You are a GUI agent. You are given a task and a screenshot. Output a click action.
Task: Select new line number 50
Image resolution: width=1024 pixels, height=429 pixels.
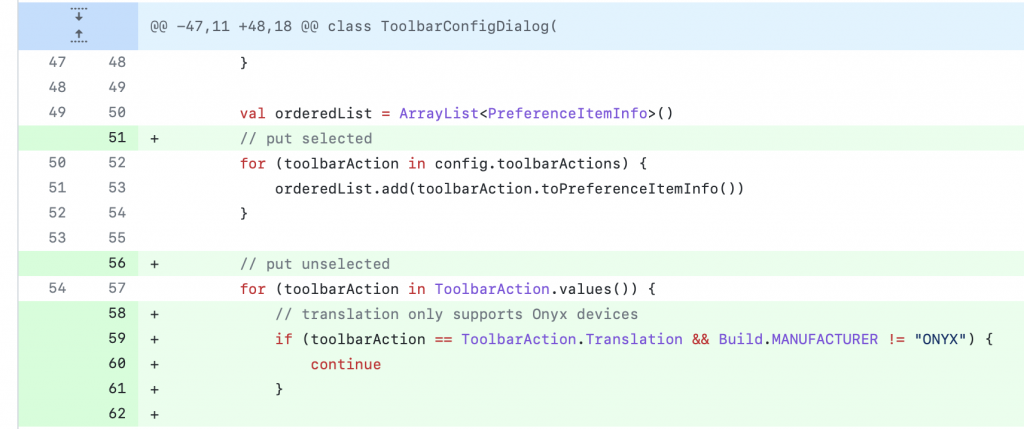point(117,113)
